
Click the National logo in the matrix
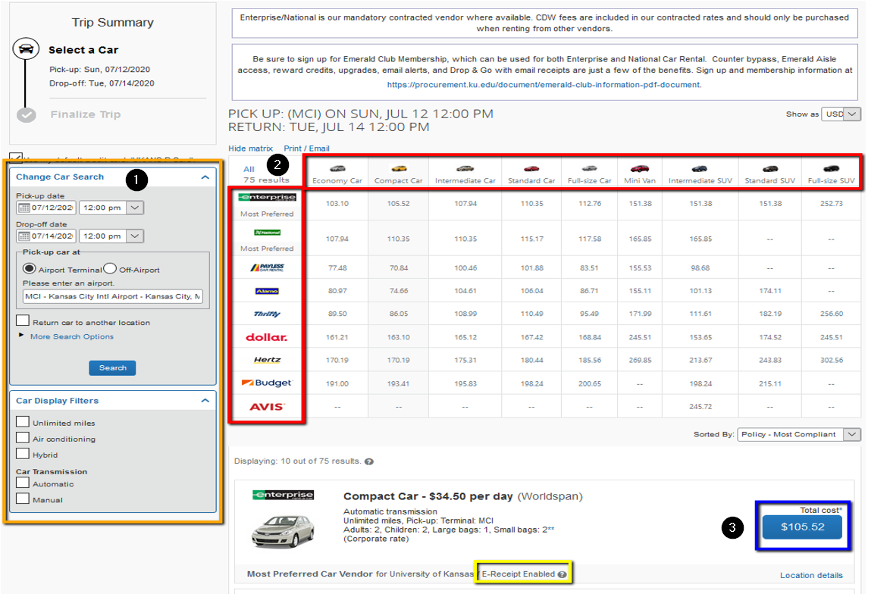(267, 233)
